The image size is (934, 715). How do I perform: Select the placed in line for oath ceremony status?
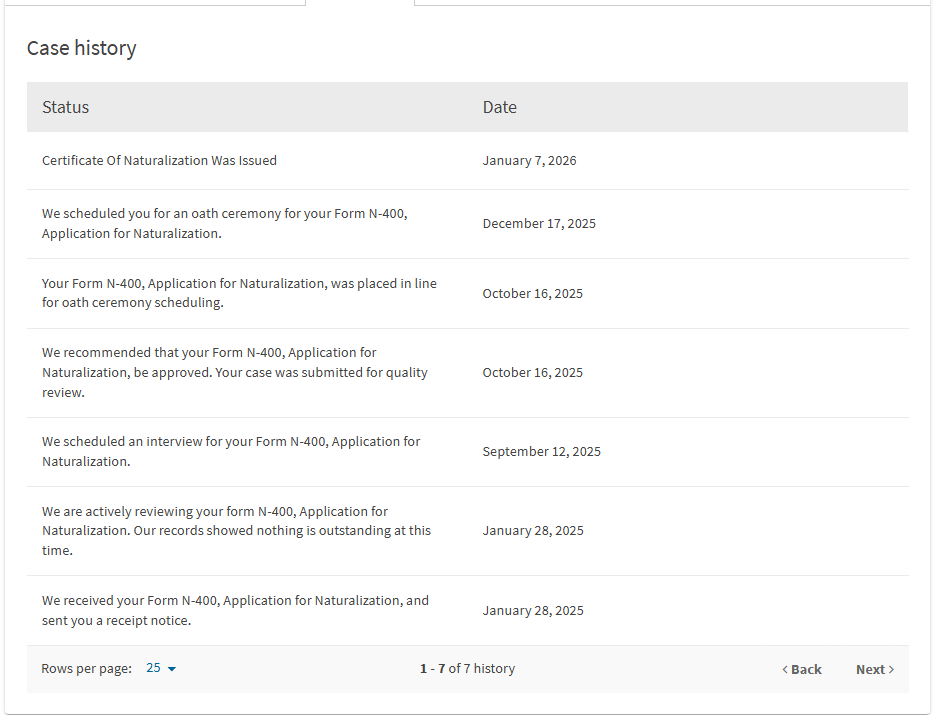click(239, 293)
